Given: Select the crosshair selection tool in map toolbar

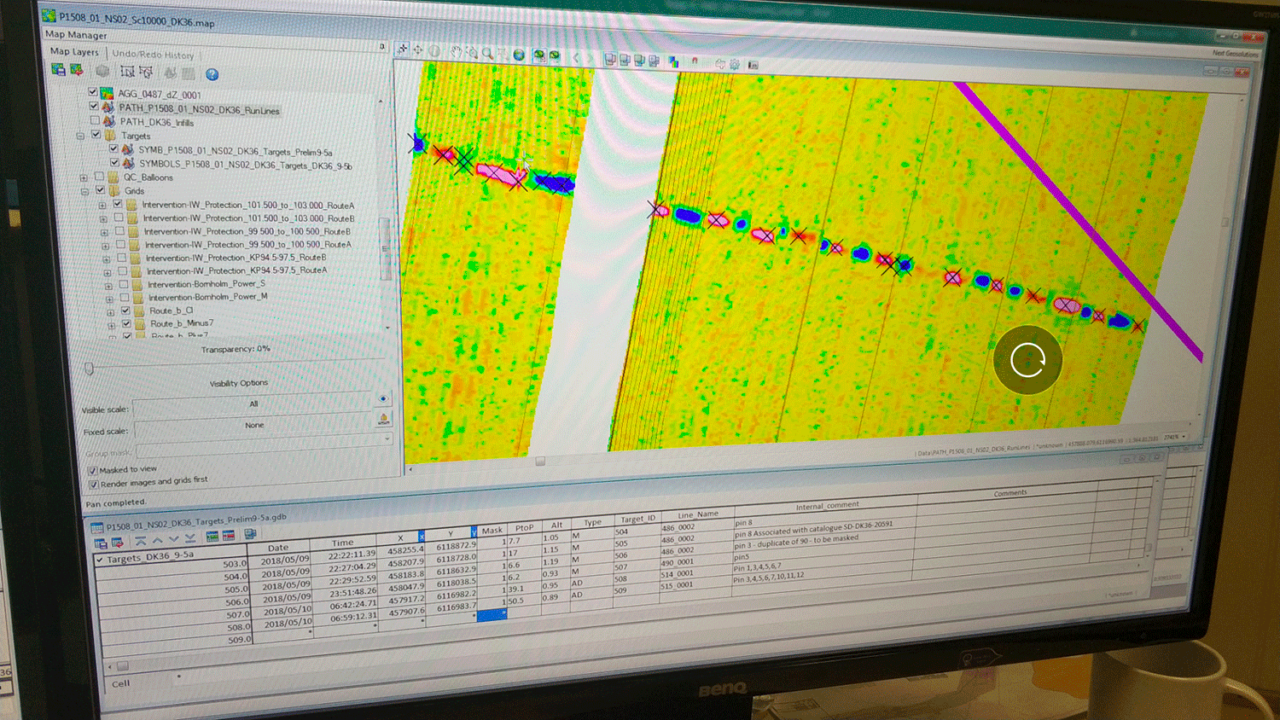Looking at the screenshot, I should click(x=402, y=48).
